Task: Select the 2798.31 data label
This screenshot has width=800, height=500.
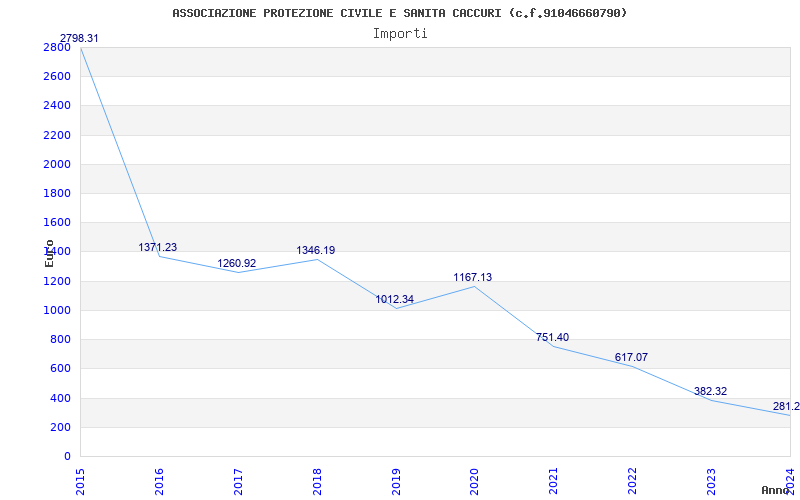Action: (x=80, y=38)
